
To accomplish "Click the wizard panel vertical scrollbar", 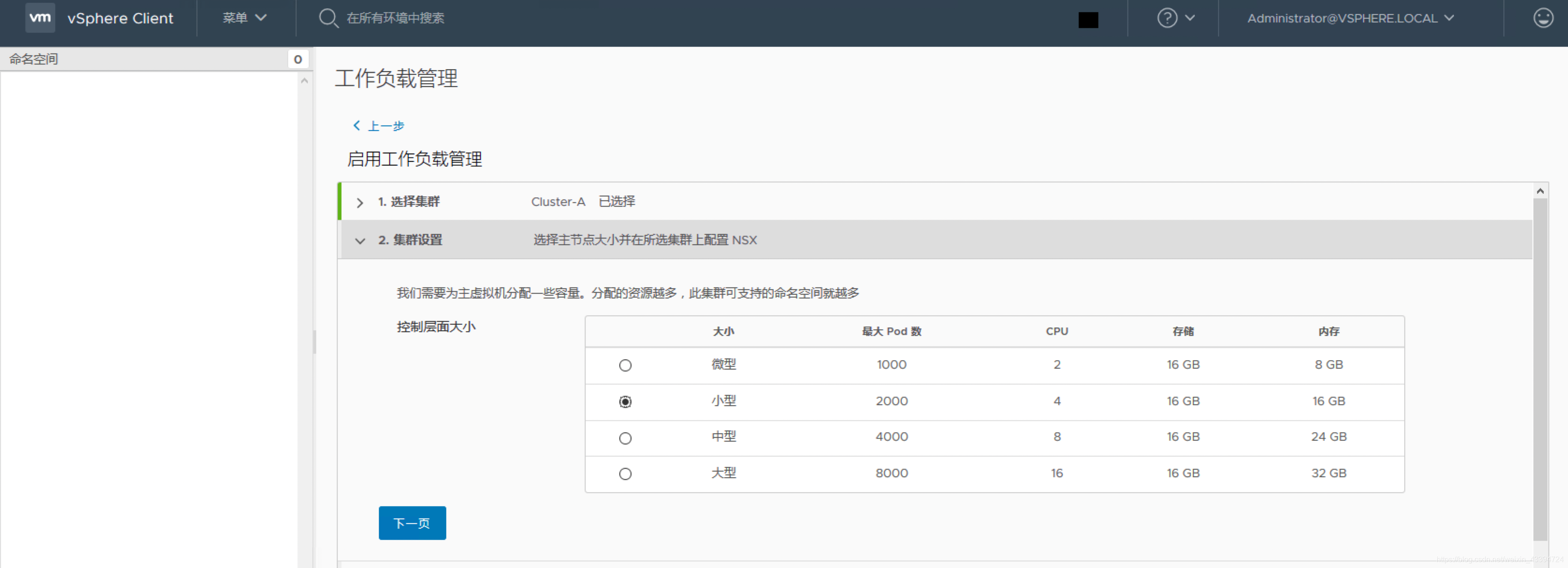I will [1540, 369].
